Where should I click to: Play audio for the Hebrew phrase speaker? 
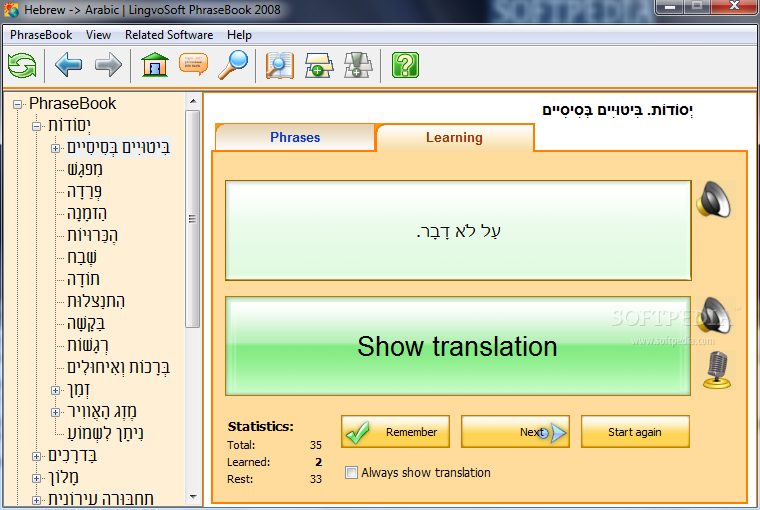[x=714, y=200]
